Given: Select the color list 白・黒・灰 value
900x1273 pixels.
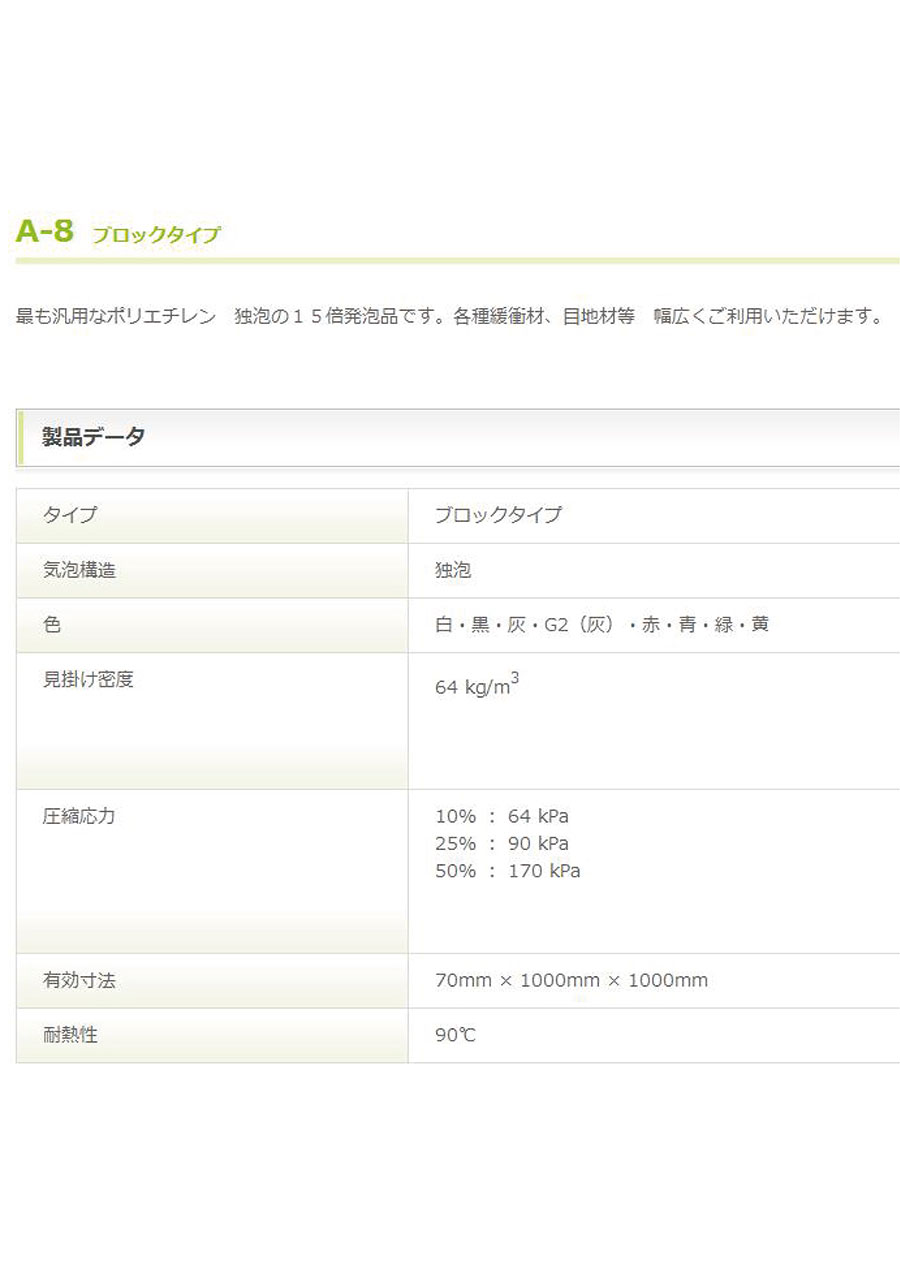Looking at the screenshot, I should click(x=602, y=625).
